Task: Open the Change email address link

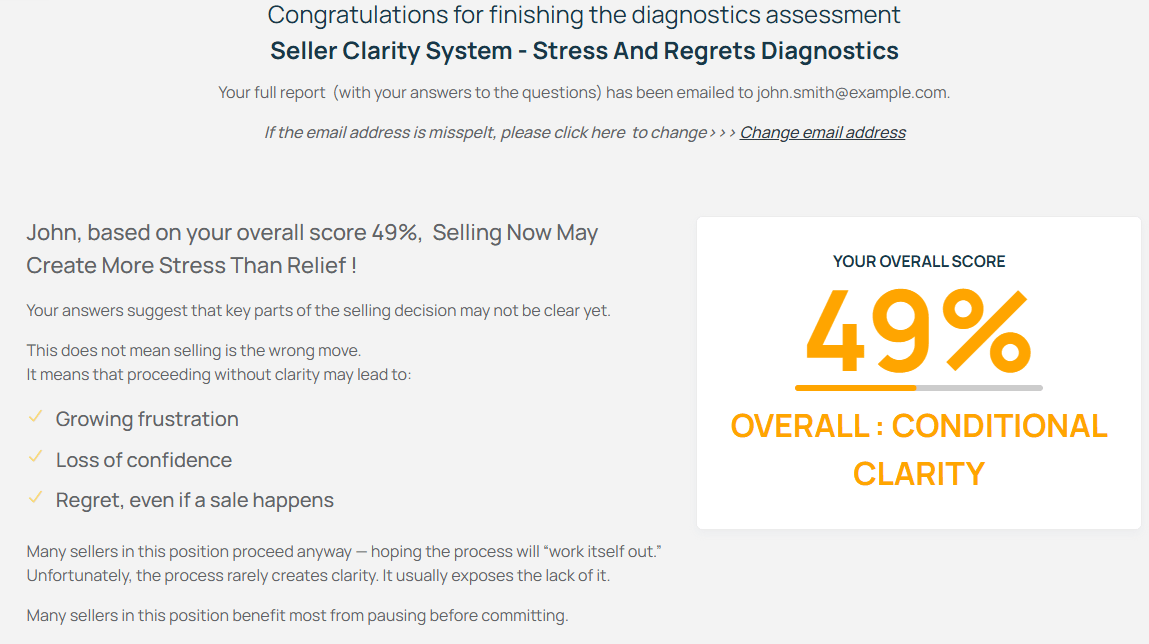Action: coord(822,133)
